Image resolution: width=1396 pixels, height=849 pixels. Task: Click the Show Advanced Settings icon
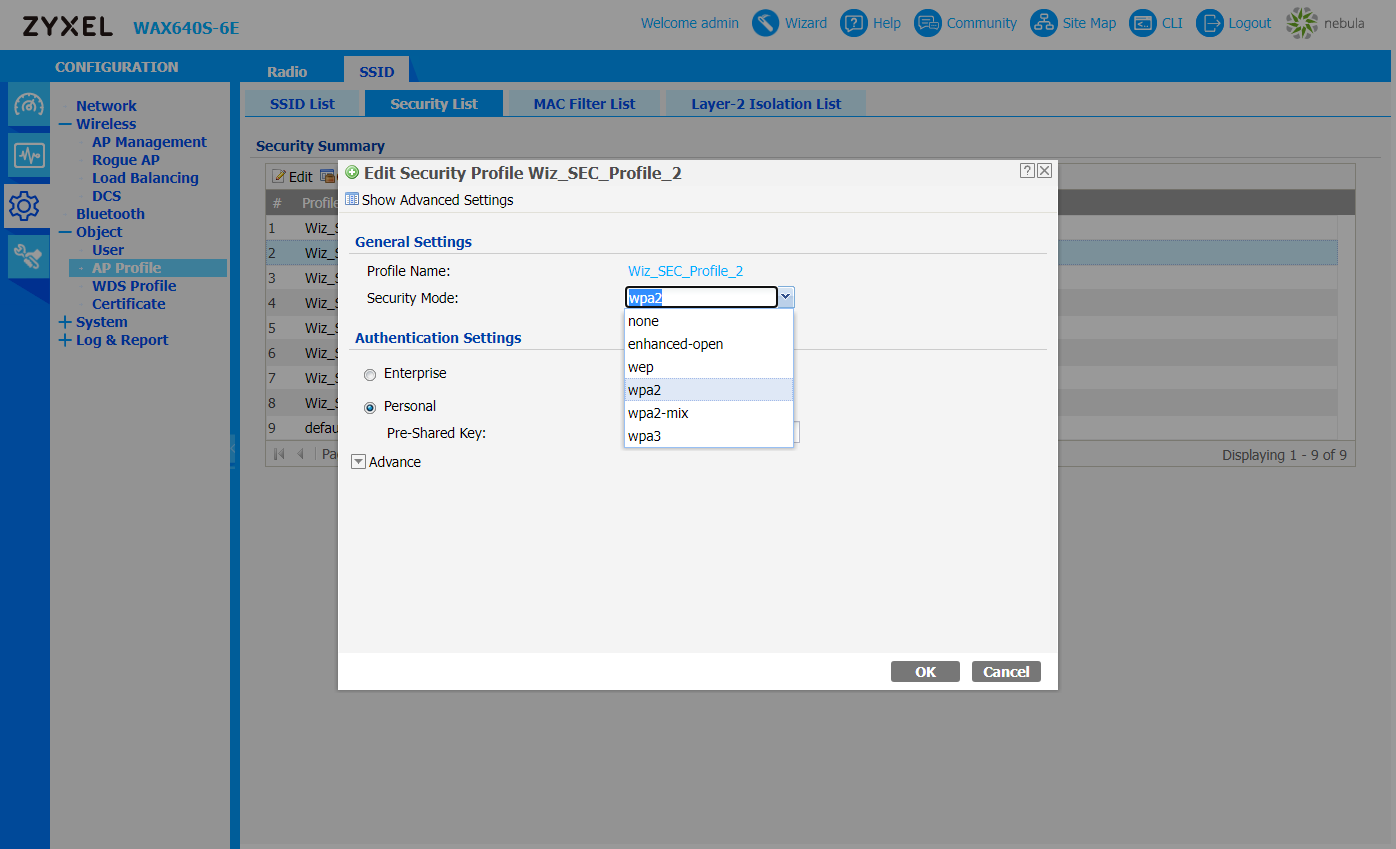[352, 199]
